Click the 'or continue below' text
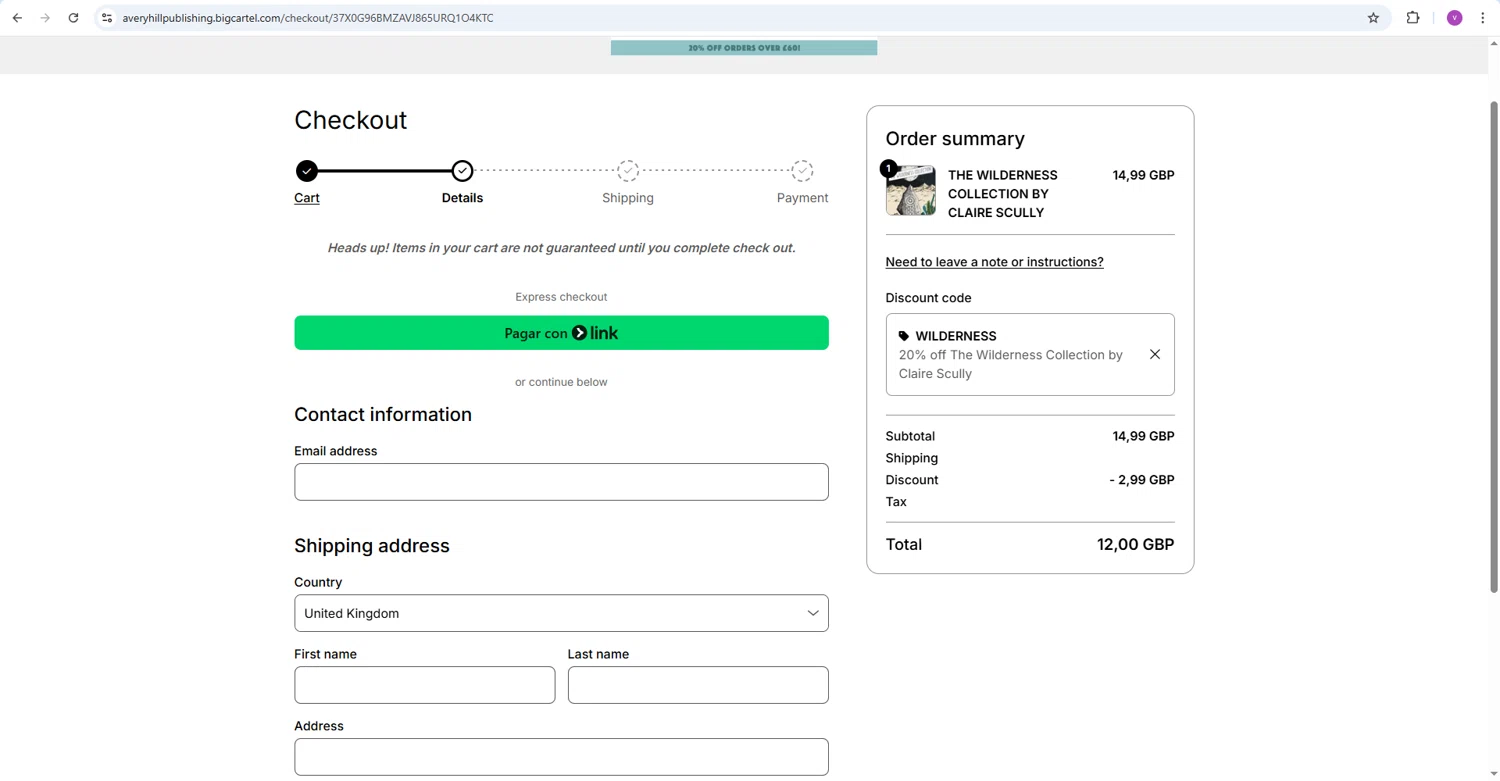Viewport: 1500px width, 781px height. [x=561, y=382]
